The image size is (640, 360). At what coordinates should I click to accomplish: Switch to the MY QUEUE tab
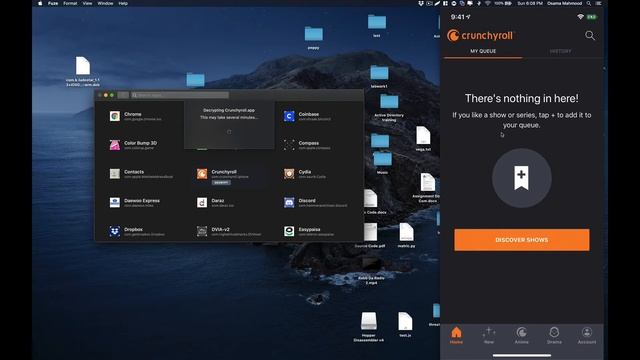[483, 51]
